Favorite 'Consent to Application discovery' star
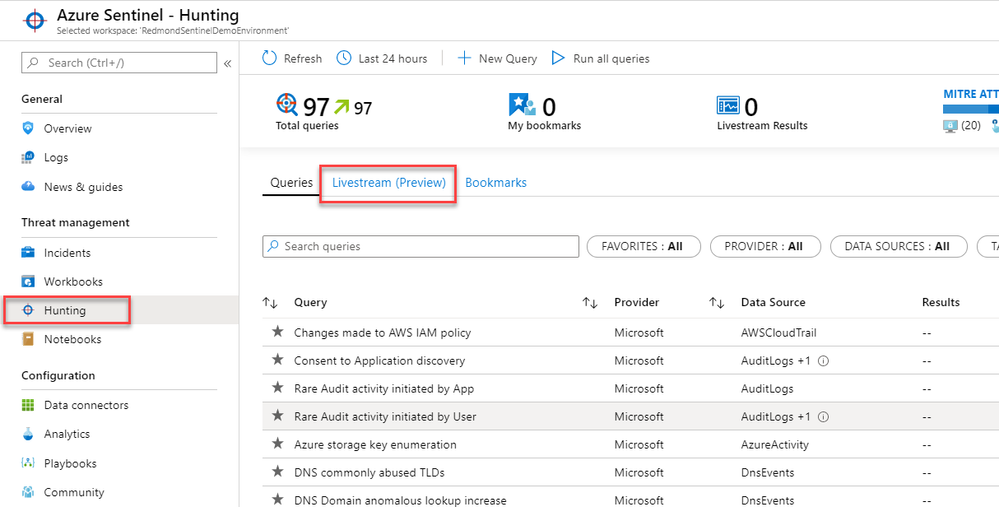Image resolution: width=999 pixels, height=507 pixels. point(277,360)
